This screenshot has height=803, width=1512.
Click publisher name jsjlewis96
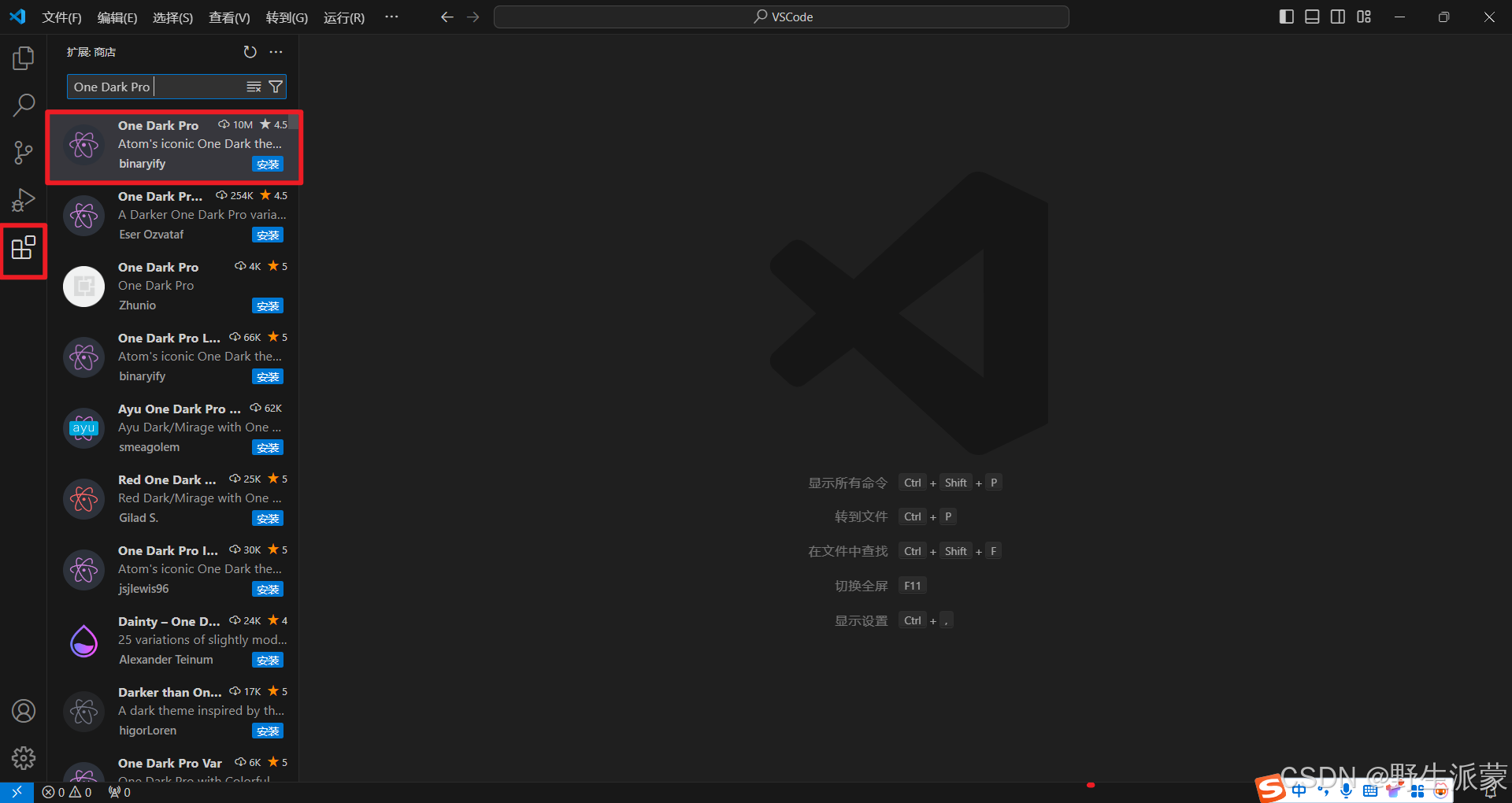[x=144, y=589]
